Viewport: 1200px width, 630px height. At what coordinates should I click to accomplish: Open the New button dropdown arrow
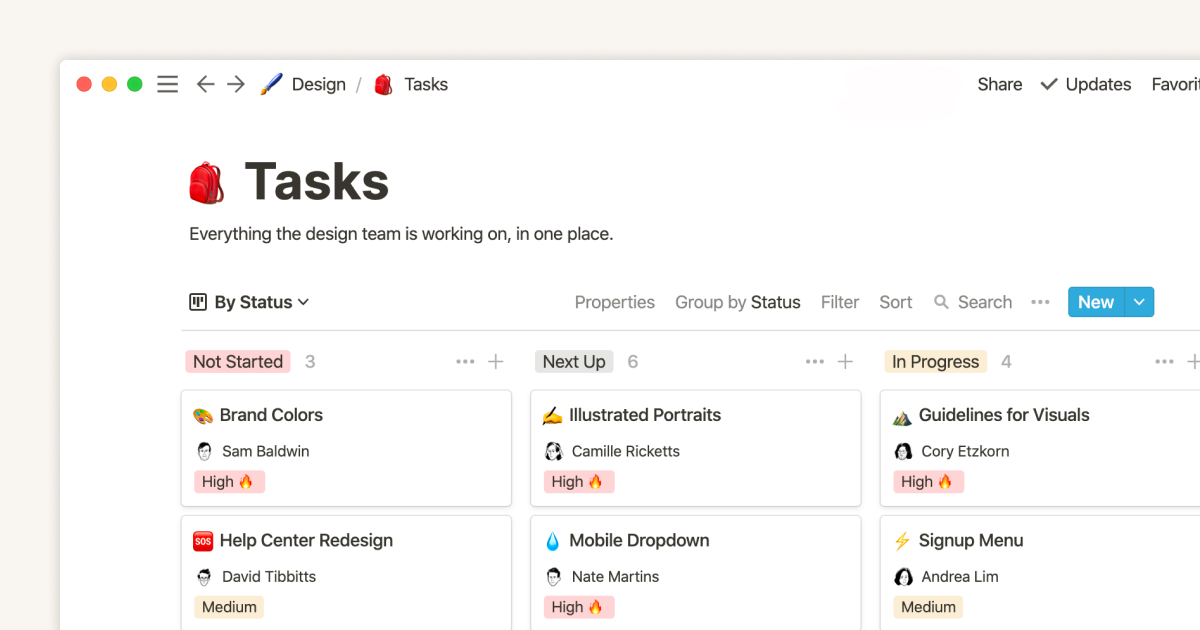coord(1138,302)
